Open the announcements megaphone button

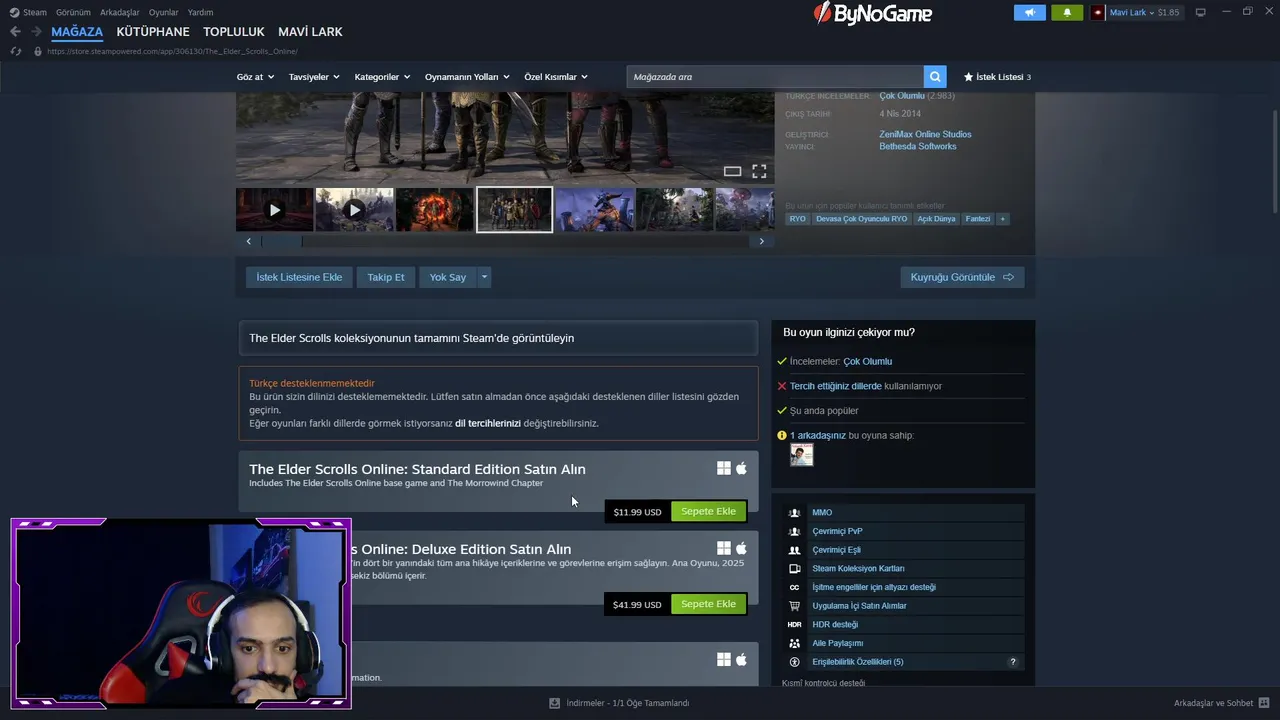[1029, 13]
